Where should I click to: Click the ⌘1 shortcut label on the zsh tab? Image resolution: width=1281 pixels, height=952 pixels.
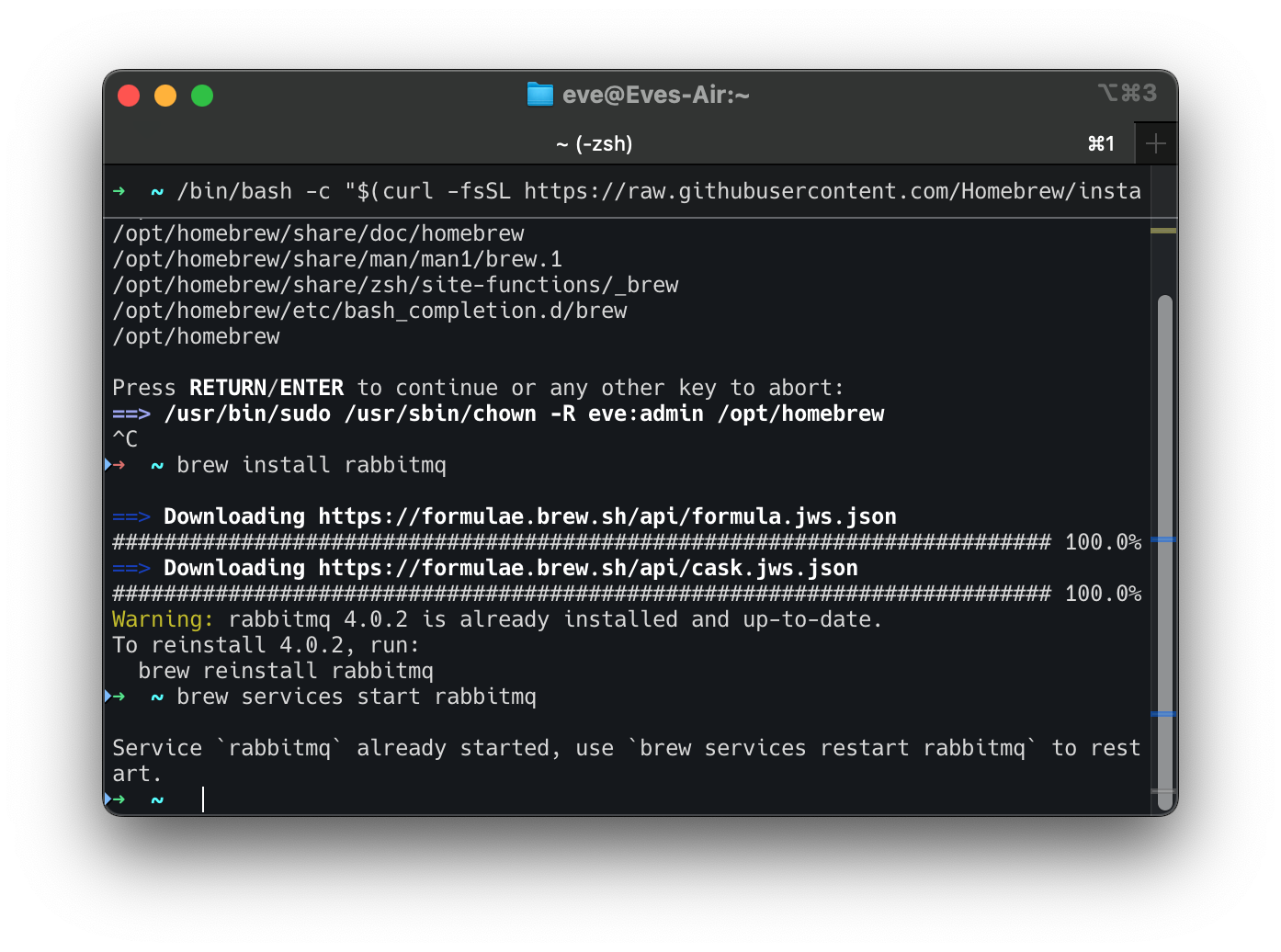pos(1100,142)
